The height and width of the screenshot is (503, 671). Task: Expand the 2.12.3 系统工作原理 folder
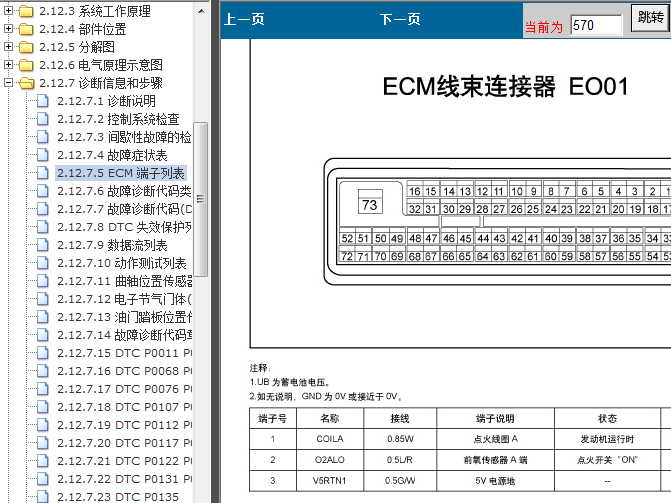[x=8, y=10]
